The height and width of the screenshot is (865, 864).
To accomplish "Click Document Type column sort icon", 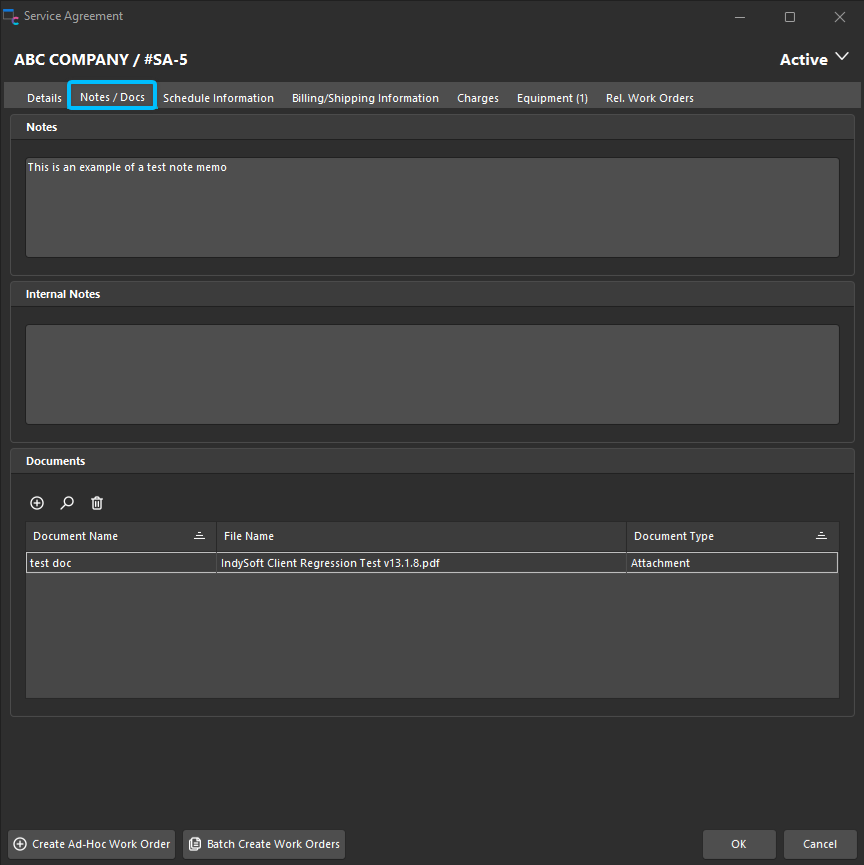I will point(821,536).
